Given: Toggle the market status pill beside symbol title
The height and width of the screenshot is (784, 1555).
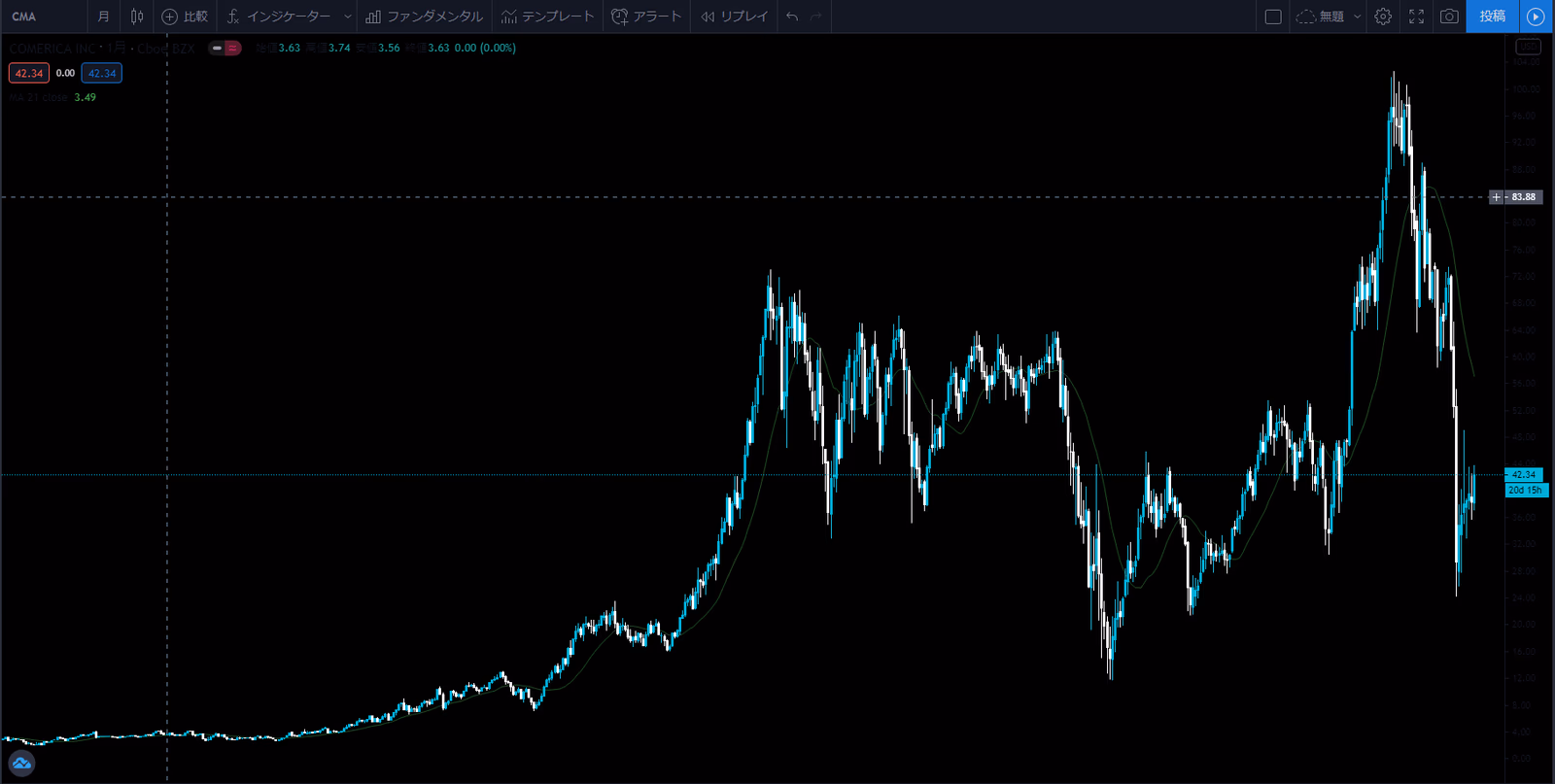Looking at the screenshot, I should 225,48.
